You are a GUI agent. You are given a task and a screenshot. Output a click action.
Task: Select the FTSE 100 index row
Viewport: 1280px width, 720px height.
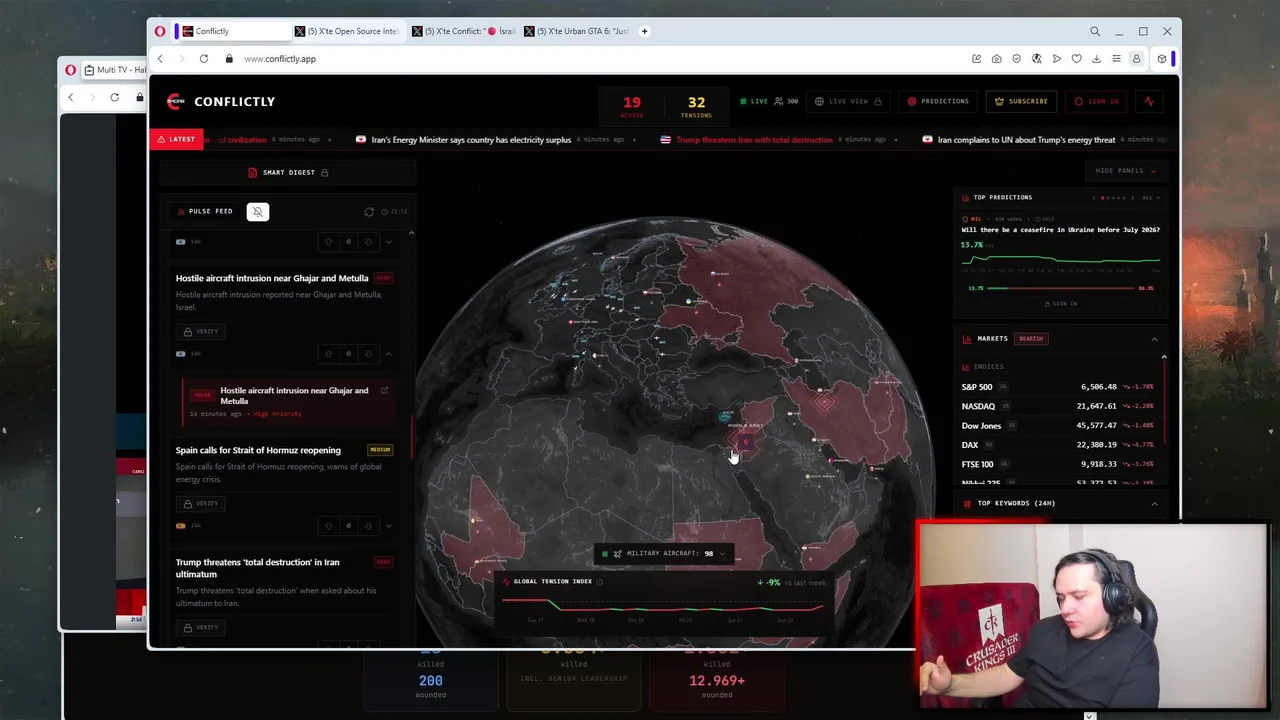click(1057, 464)
